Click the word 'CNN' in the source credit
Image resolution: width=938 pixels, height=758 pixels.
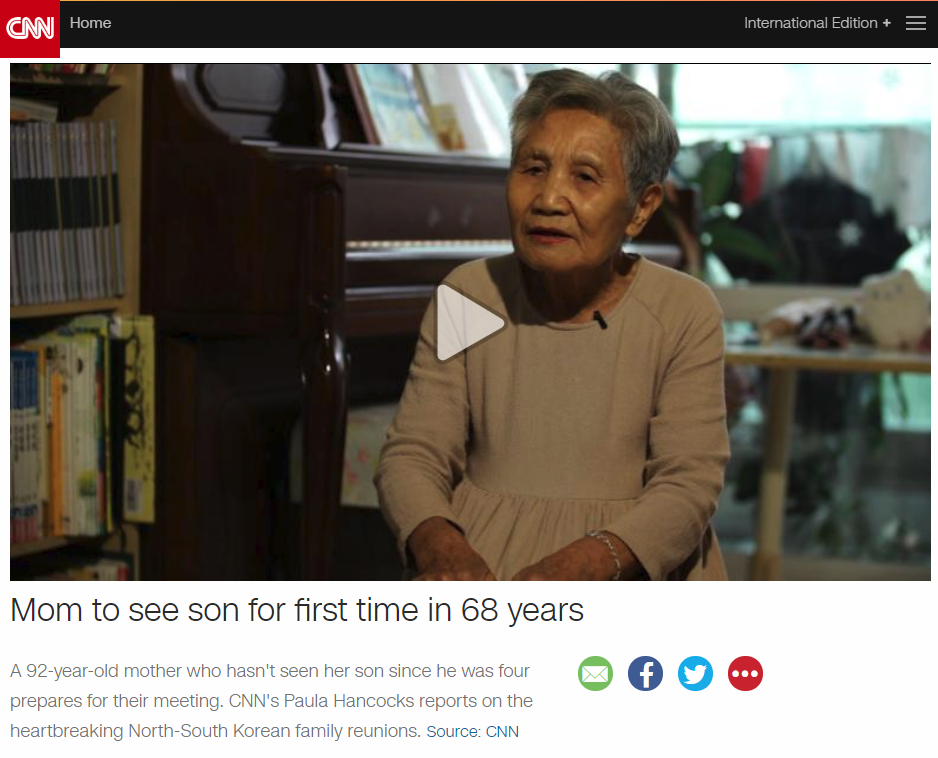(502, 732)
